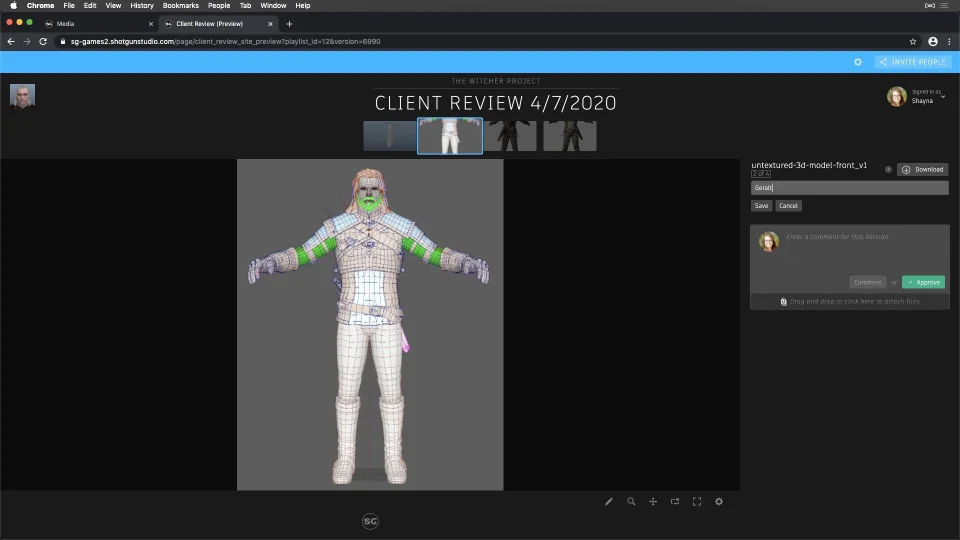Screen dimensions: 960x540
Task: Click the info icon next to version name
Action: (888, 170)
